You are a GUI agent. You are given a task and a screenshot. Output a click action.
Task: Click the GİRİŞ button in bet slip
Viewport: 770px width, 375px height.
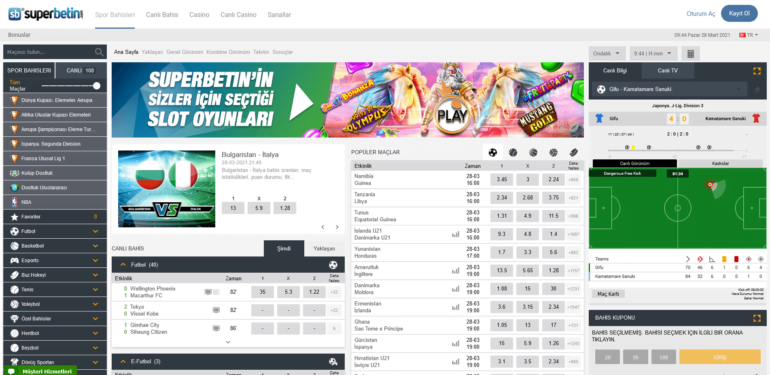tap(720, 357)
